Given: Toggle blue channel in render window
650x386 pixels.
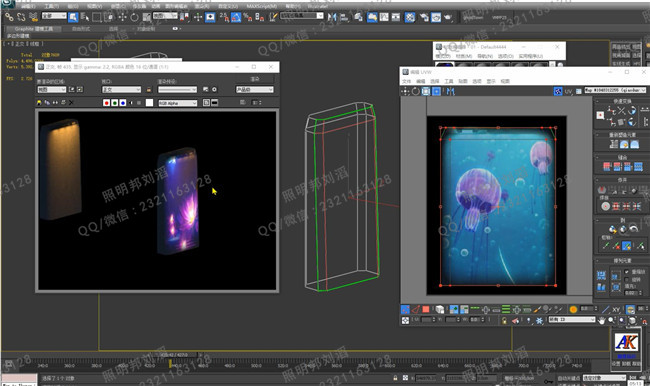Looking at the screenshot, I should (x=123, y=103).
